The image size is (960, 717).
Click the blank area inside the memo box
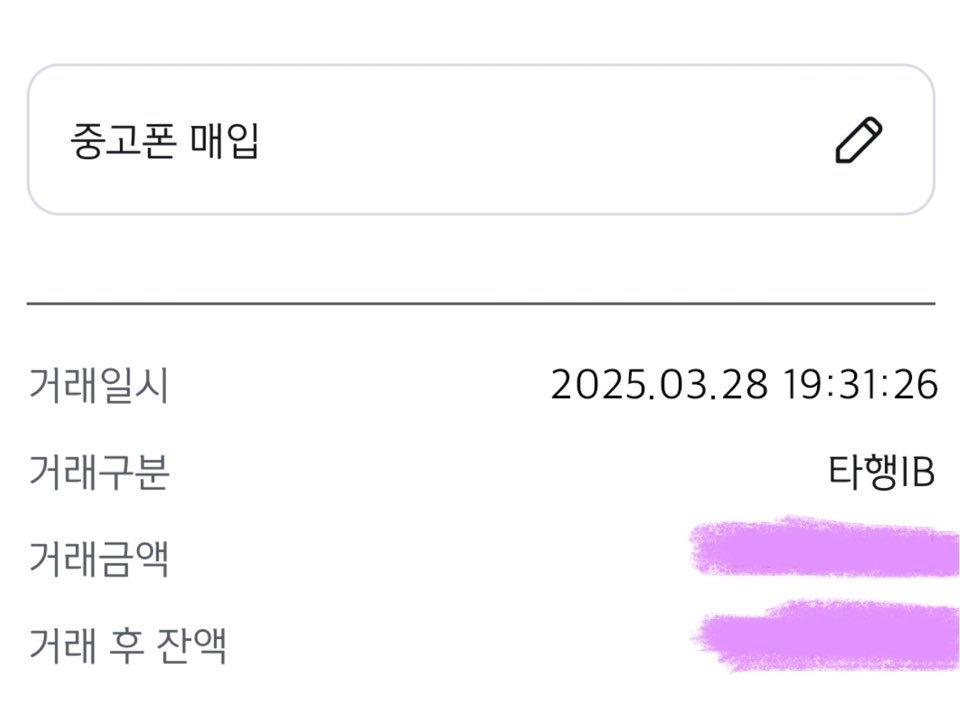540,140
